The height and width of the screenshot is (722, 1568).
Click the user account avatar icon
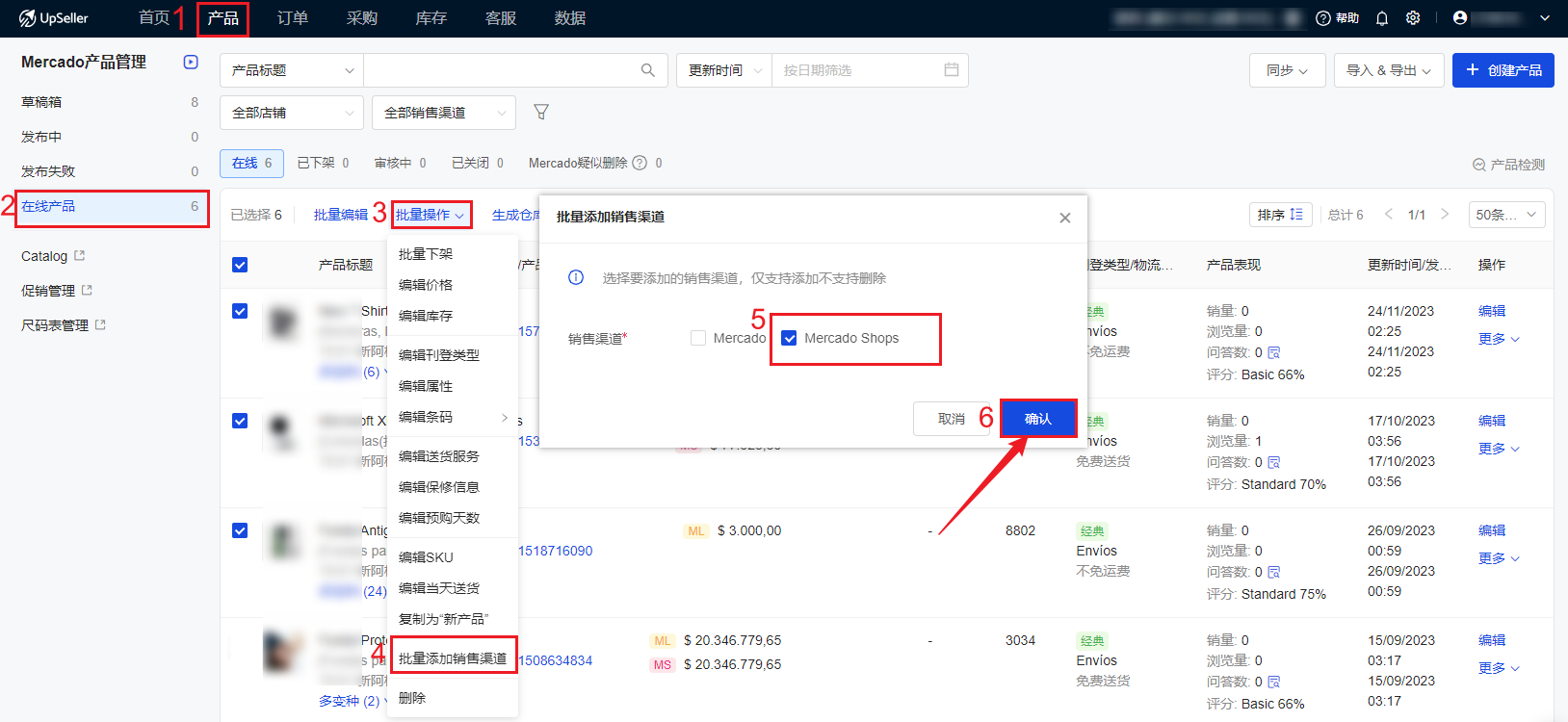1460,17
